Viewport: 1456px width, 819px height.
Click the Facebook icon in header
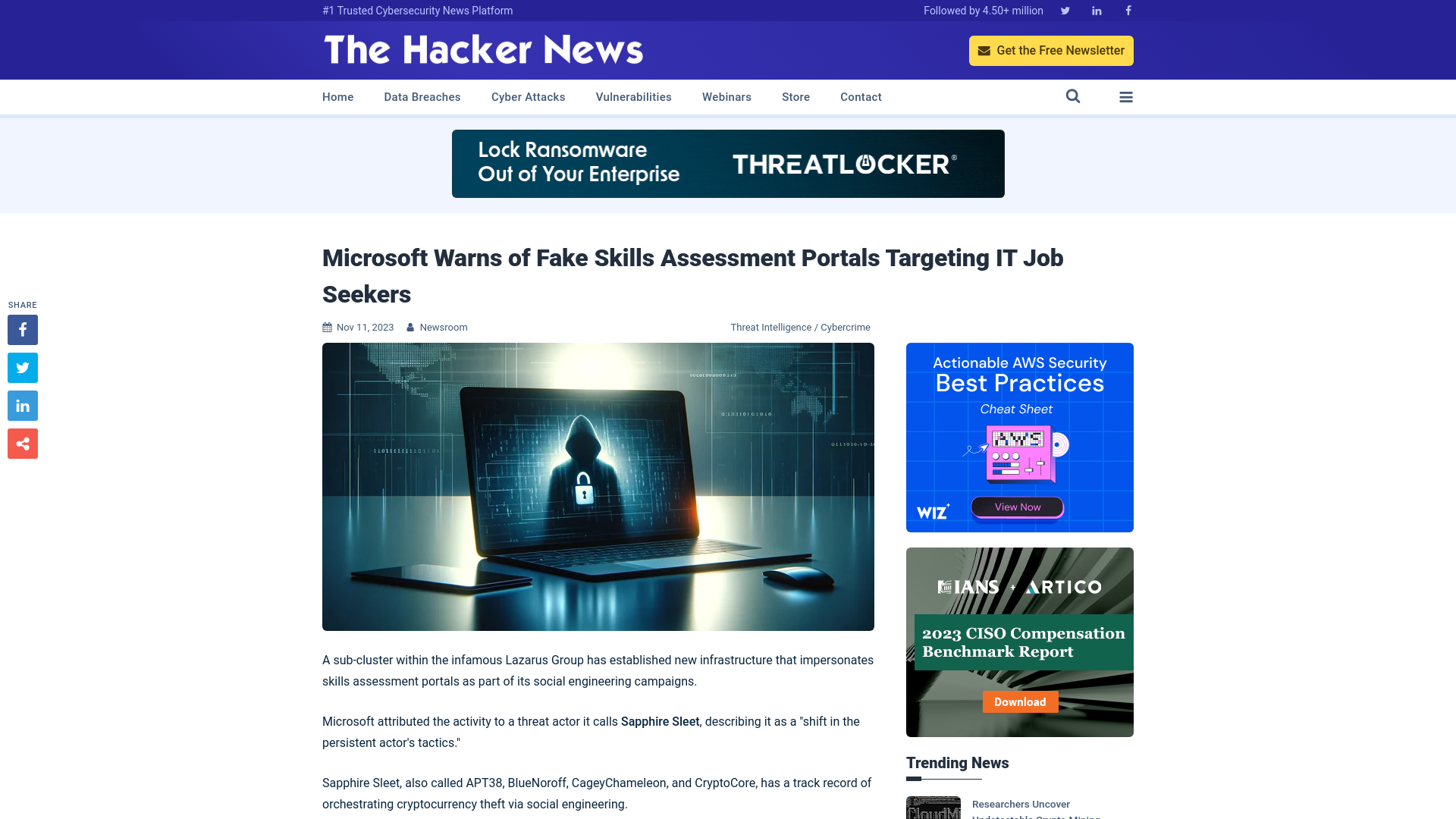[1127, 10]
